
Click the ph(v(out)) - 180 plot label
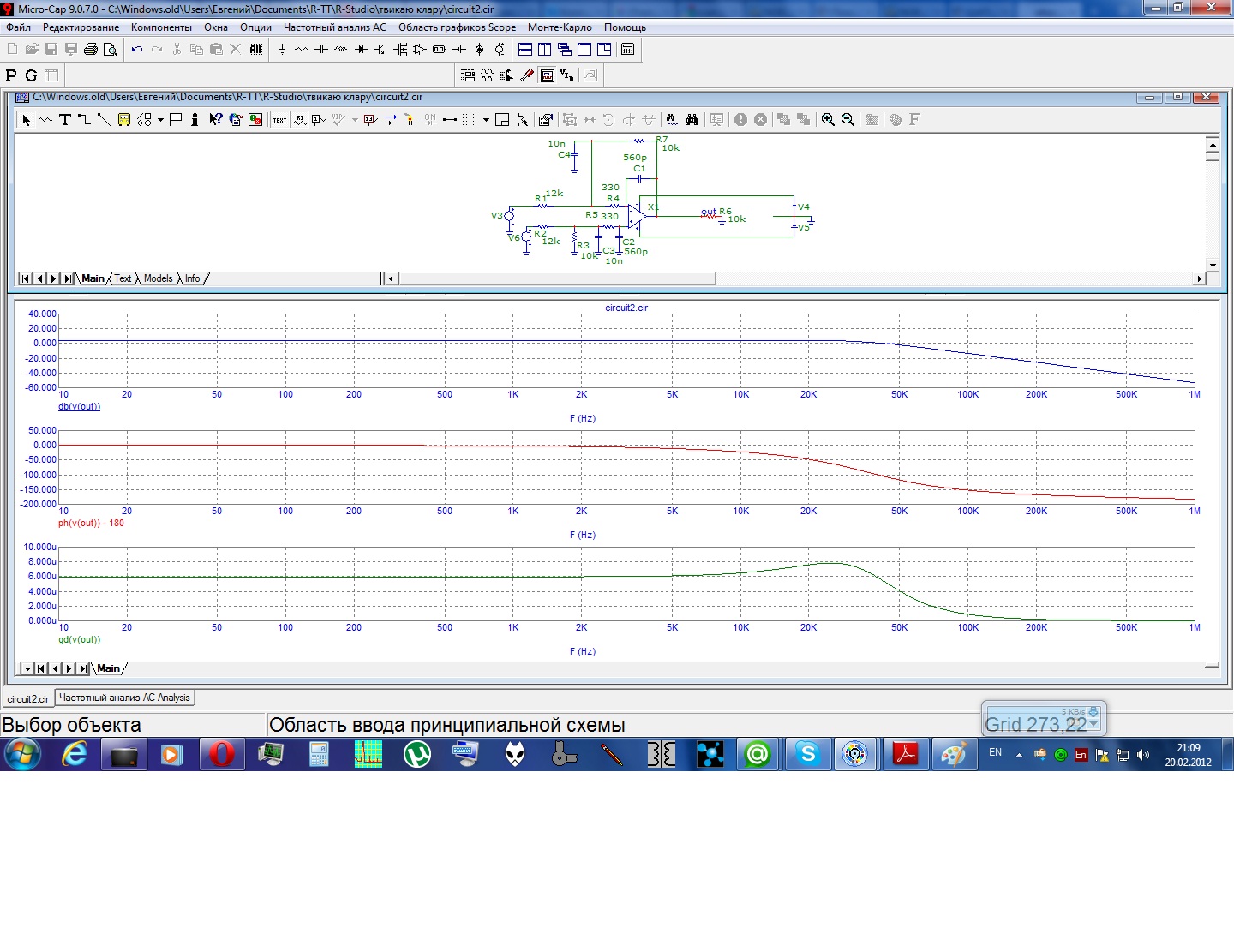pos(91,523)
